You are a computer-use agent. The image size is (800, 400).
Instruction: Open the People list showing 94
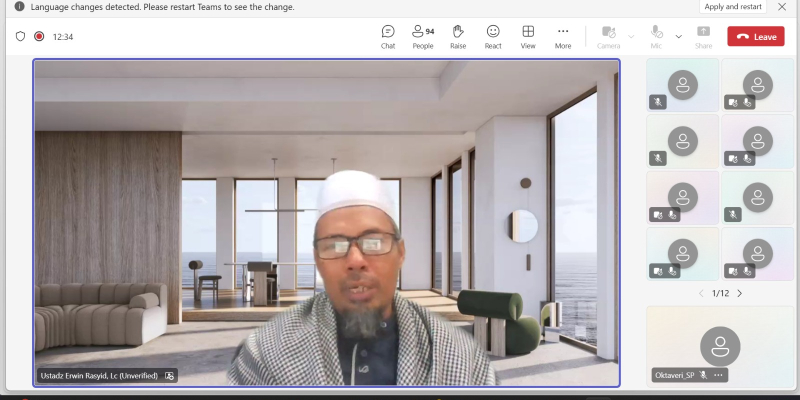click(x=423, y=37)
